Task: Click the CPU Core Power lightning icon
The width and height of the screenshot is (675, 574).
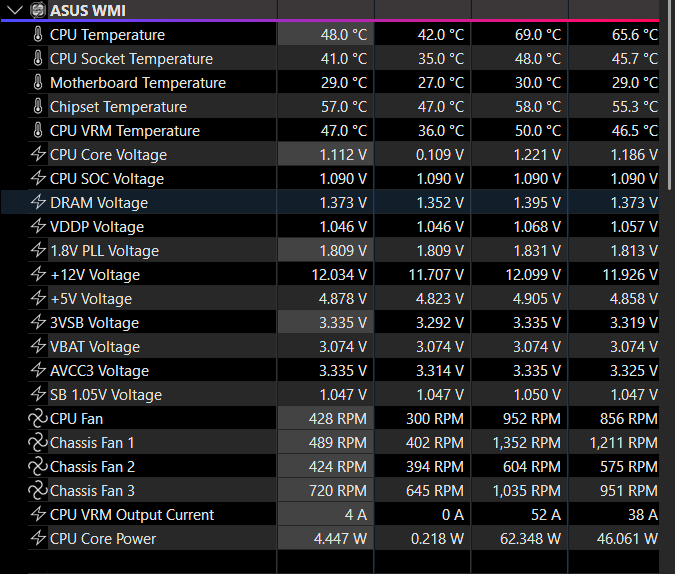Action: point(38,538)
